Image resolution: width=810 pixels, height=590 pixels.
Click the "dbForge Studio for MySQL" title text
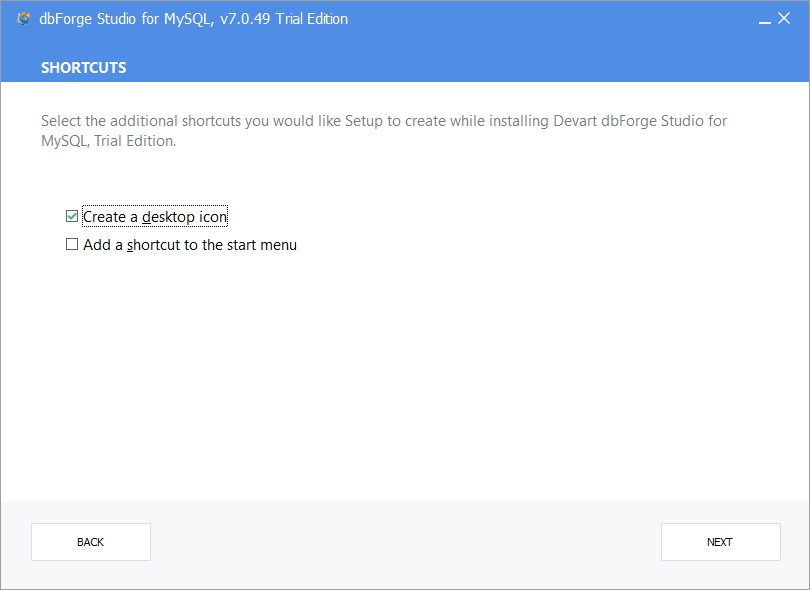124,19
